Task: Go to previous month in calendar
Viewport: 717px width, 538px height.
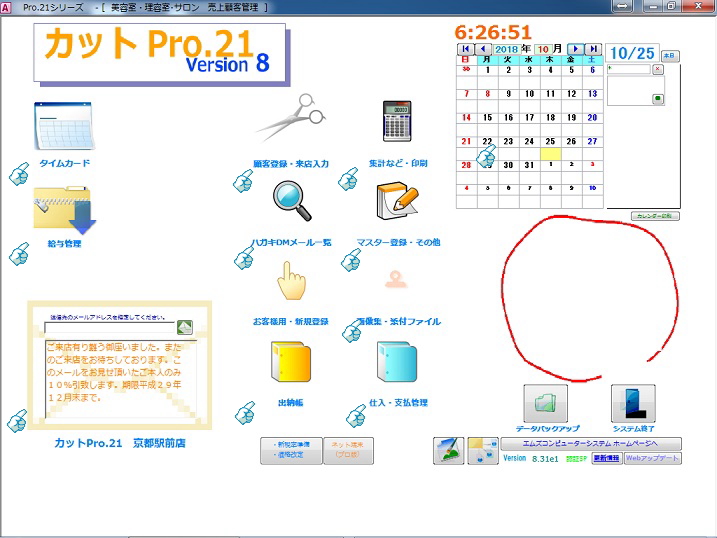Action: click(483, 49)
